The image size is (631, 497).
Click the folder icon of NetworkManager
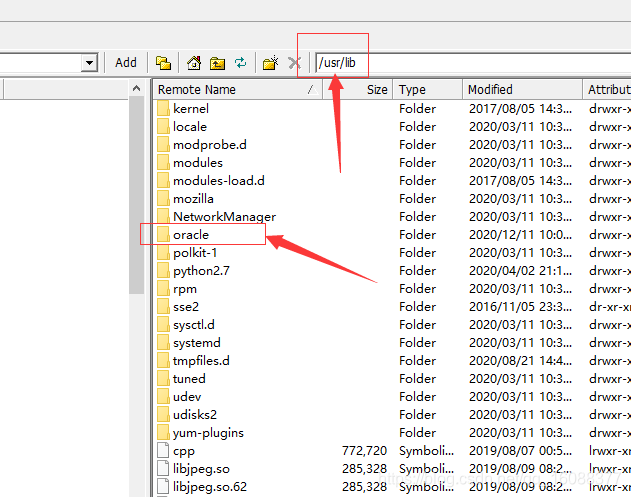click(163, 217)
